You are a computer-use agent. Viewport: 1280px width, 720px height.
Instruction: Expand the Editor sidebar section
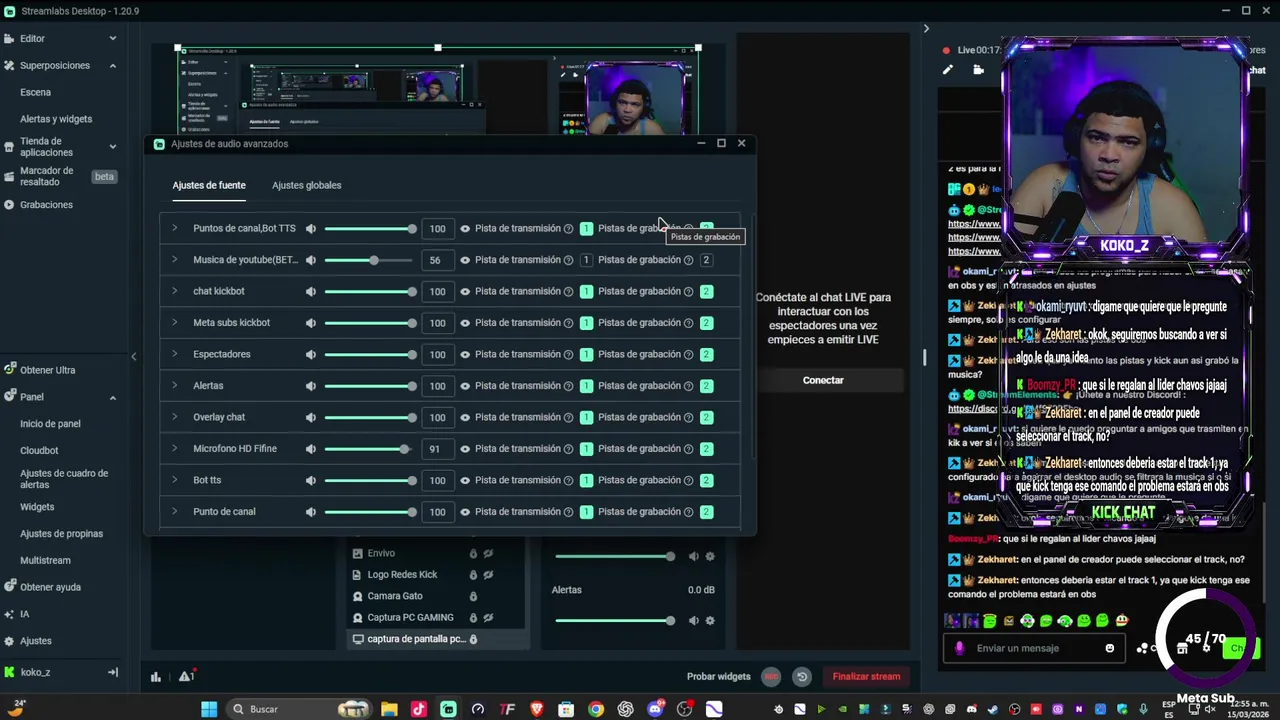112,39
